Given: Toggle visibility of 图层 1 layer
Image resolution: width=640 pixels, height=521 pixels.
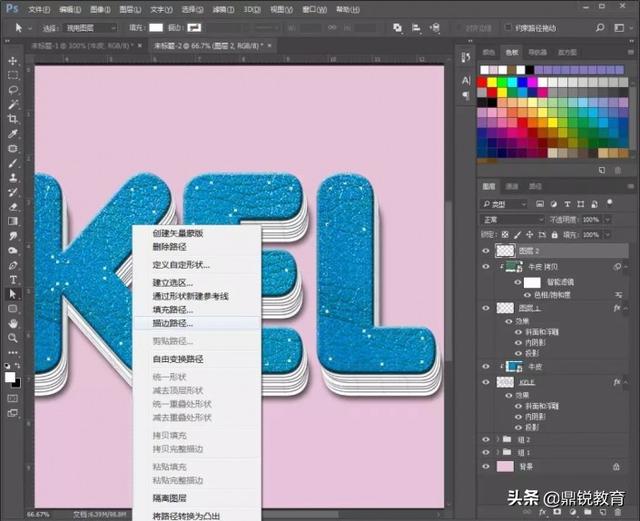Looking at the screenshot, I should [x=486, y=308].
